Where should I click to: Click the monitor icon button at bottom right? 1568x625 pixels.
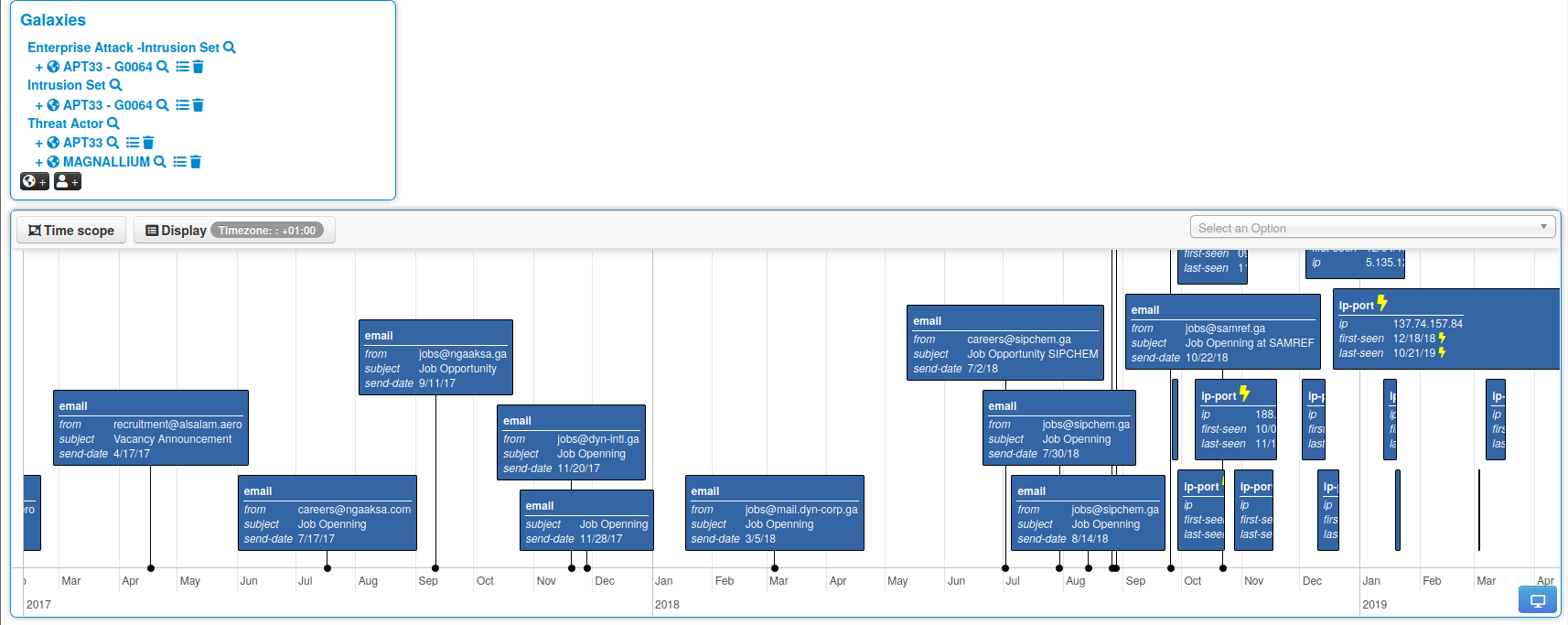coord(1537,600)
